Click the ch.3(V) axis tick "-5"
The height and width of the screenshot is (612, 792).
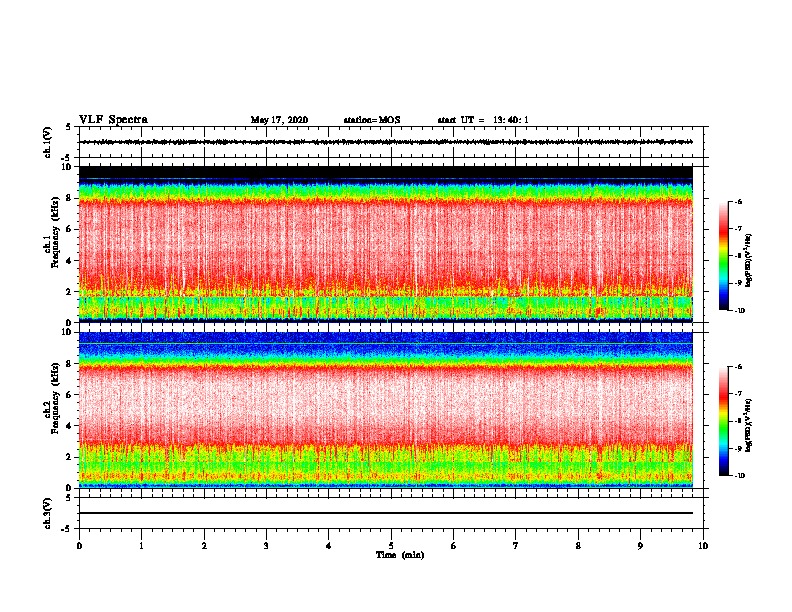click(x=67, y=529)
